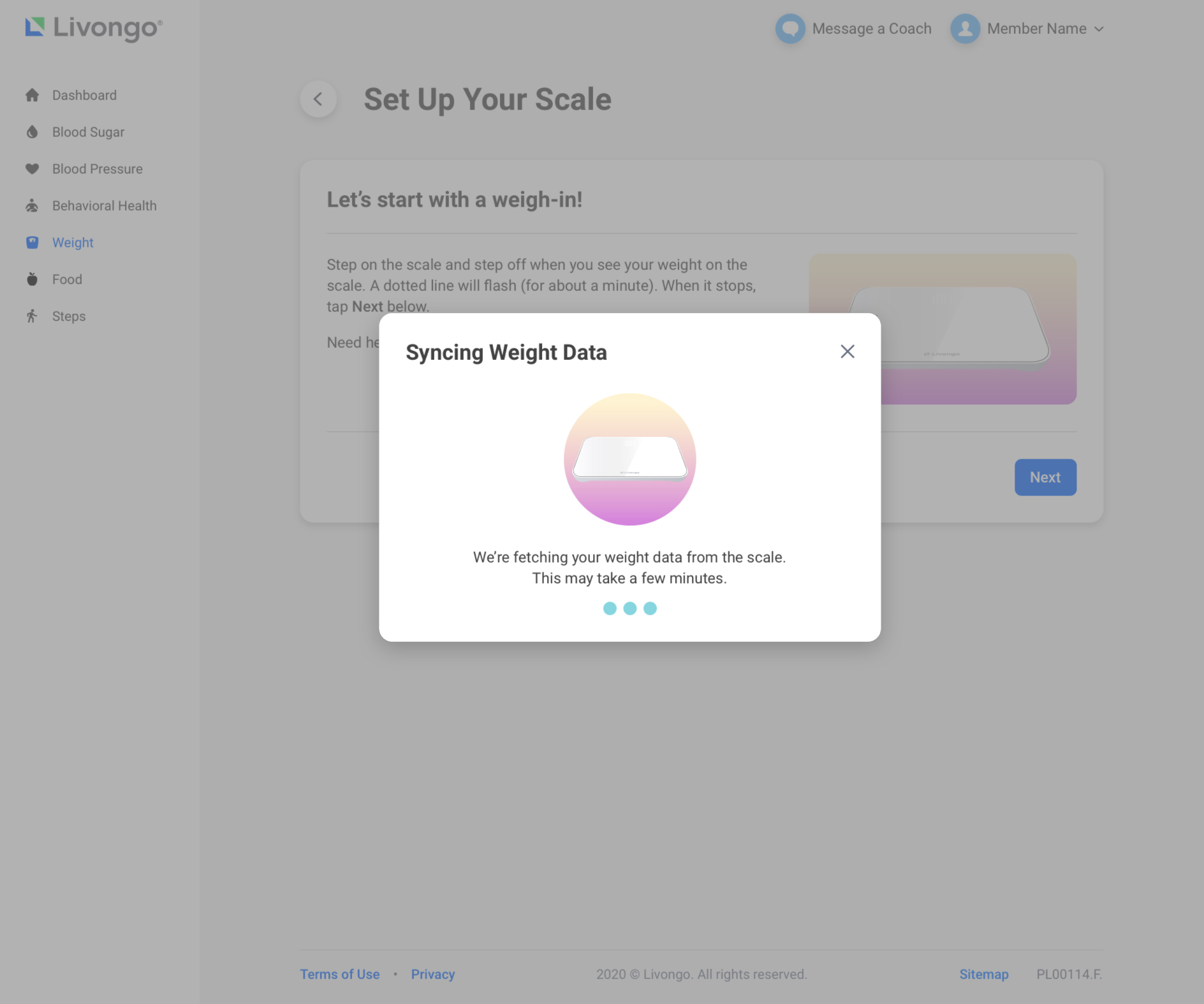Click the Message a Coach chat bubble icon
1204x1004 pixels.
click(790, 29)
